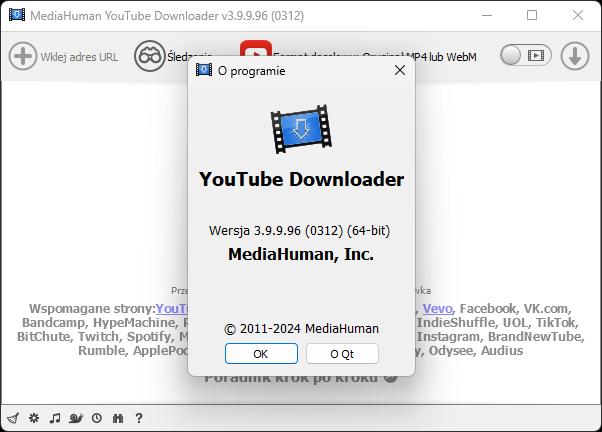Click the binoculars icon in bottom bar
Screen dimensions: 602x432
[x=118, y=418]
